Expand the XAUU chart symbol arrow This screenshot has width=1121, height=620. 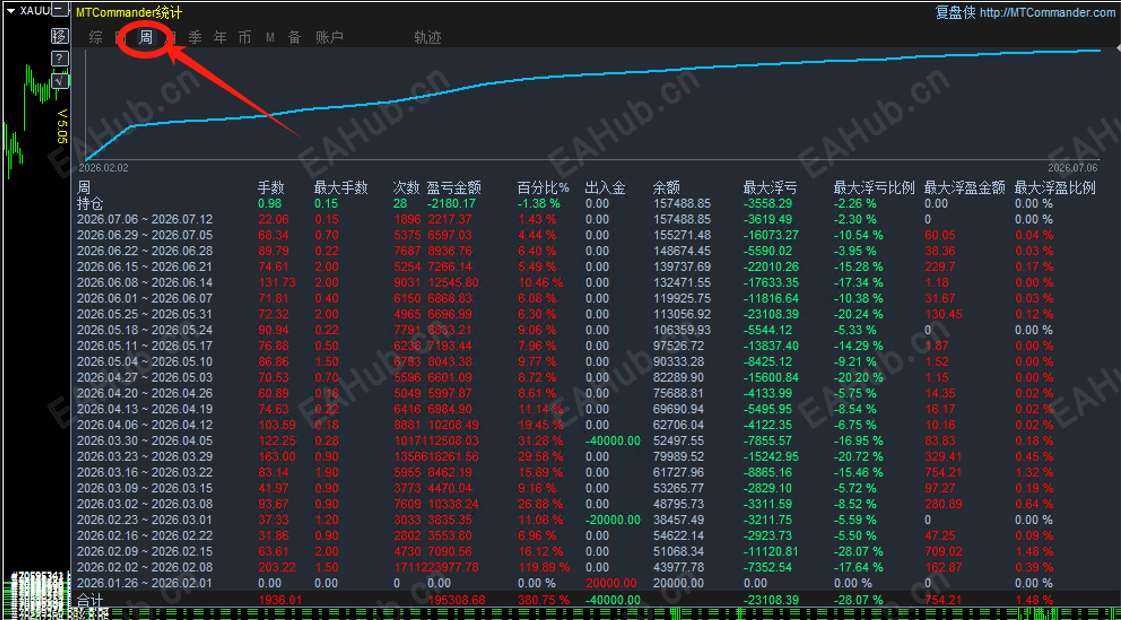point(10,10)
